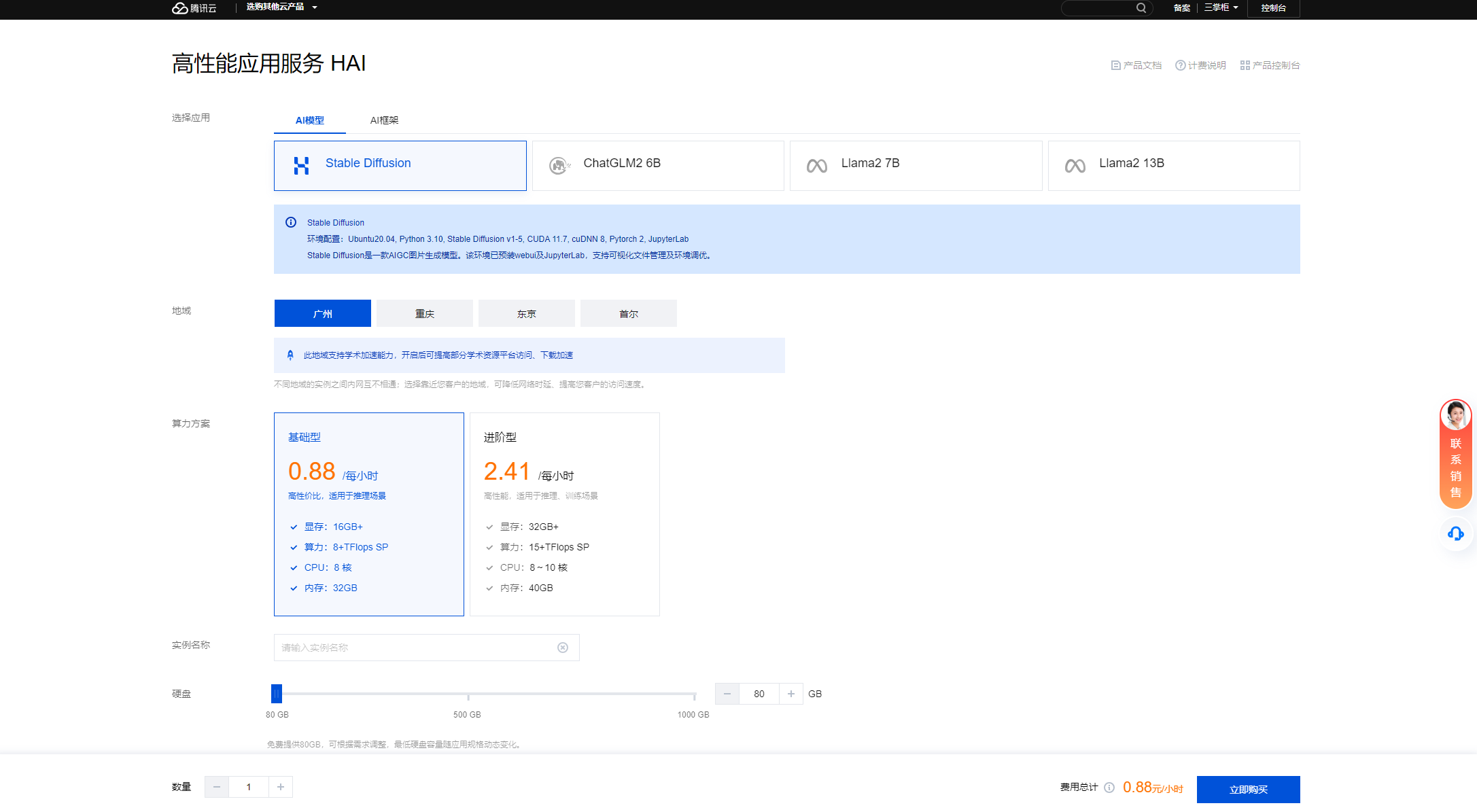Open the 备案 top menu item
Image resolution: width=1477 pixels, height=812 pixels.
(1181, 8)
